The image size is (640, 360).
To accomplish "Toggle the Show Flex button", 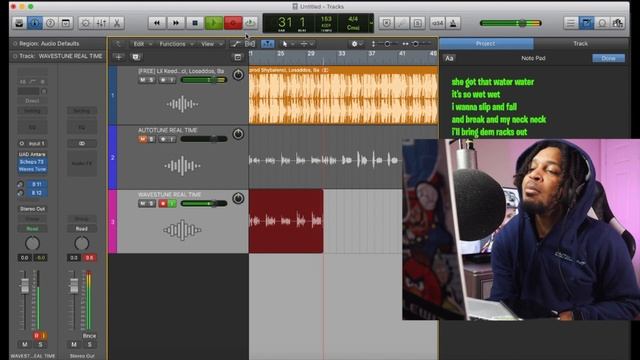I will click(250, 44).
